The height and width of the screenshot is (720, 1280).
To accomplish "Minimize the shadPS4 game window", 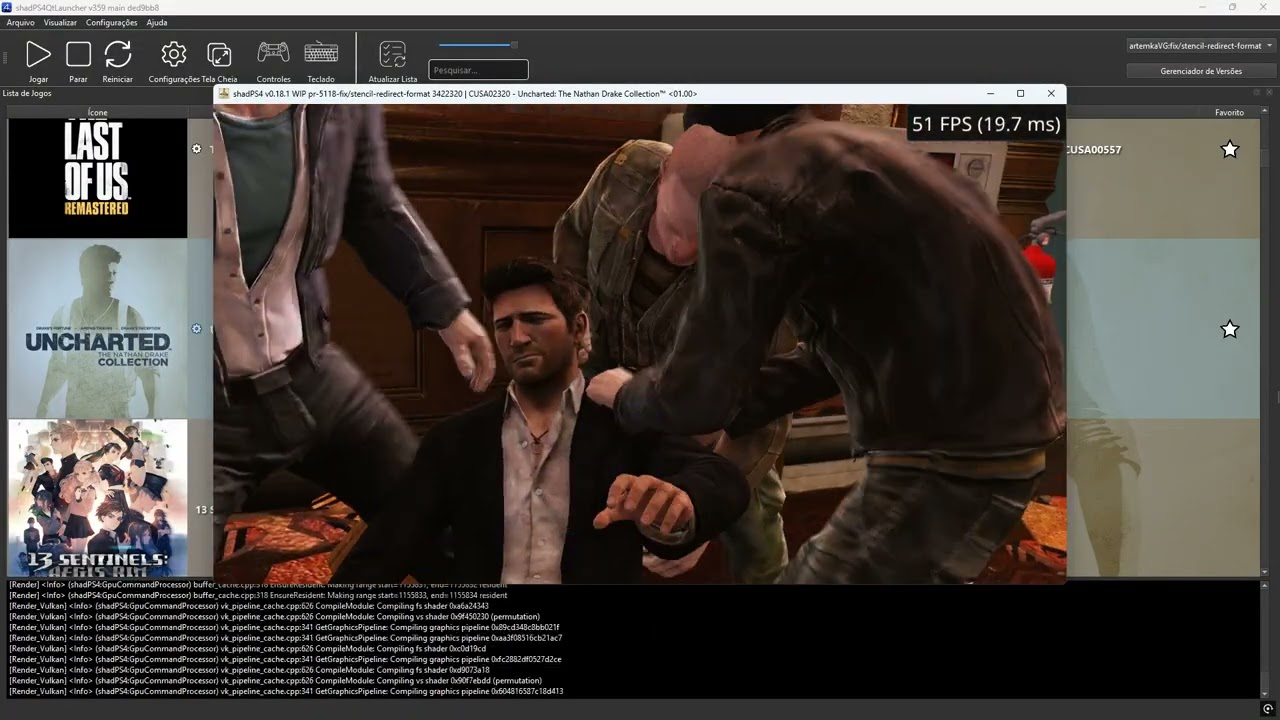I will pos(990,93).
